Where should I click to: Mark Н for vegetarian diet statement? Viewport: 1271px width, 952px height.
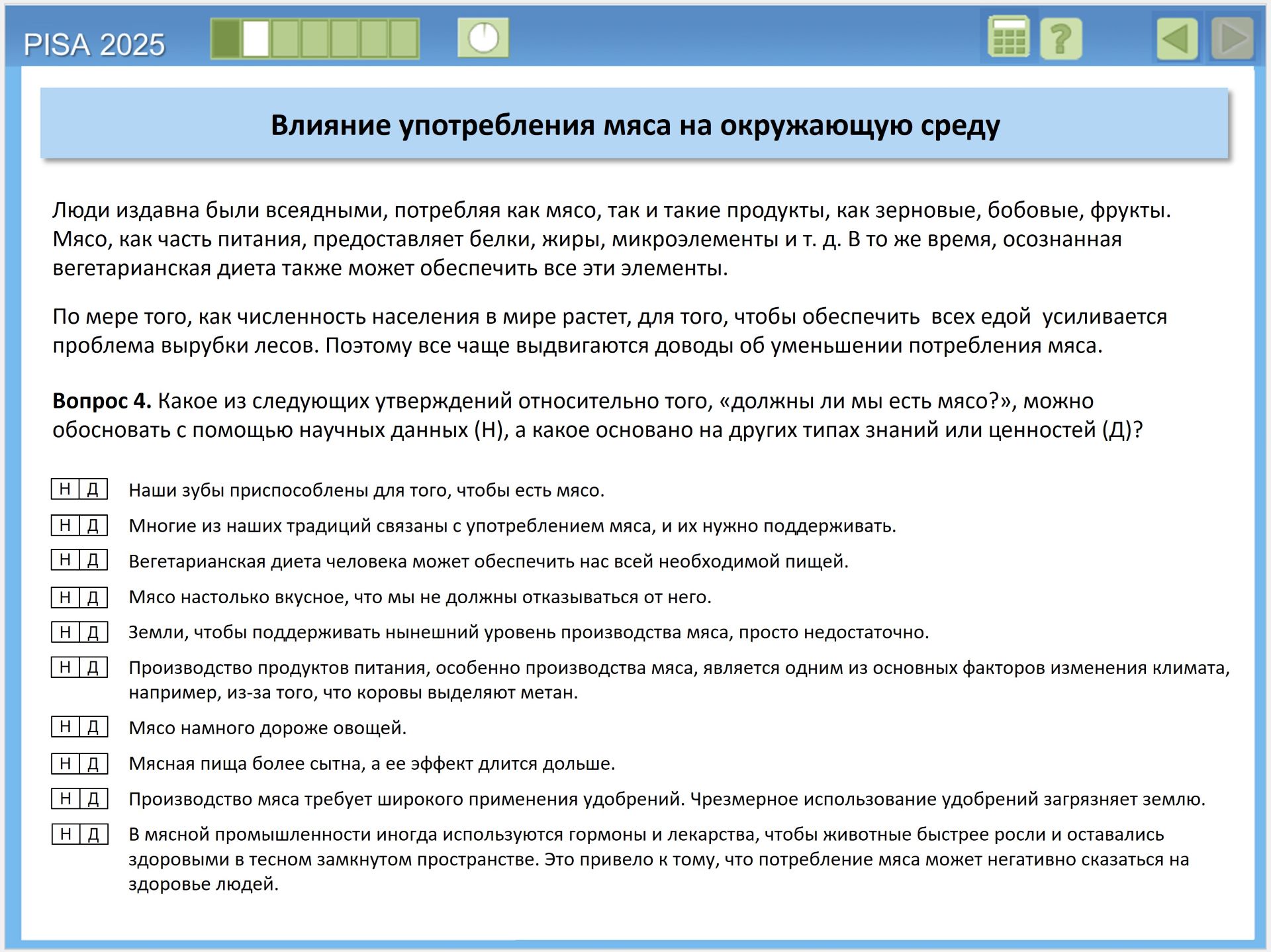point(65,560)
